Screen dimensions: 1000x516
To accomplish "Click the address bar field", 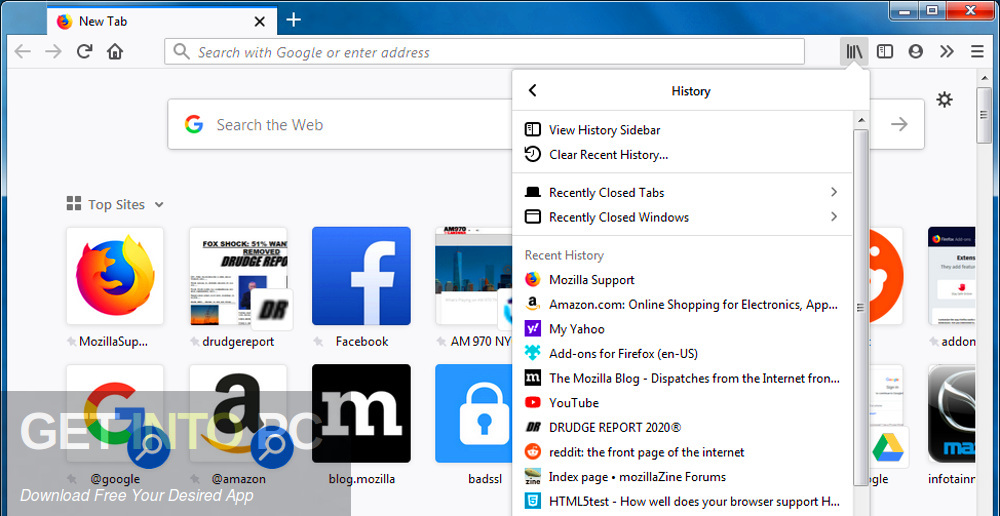I will coord(484,52).
